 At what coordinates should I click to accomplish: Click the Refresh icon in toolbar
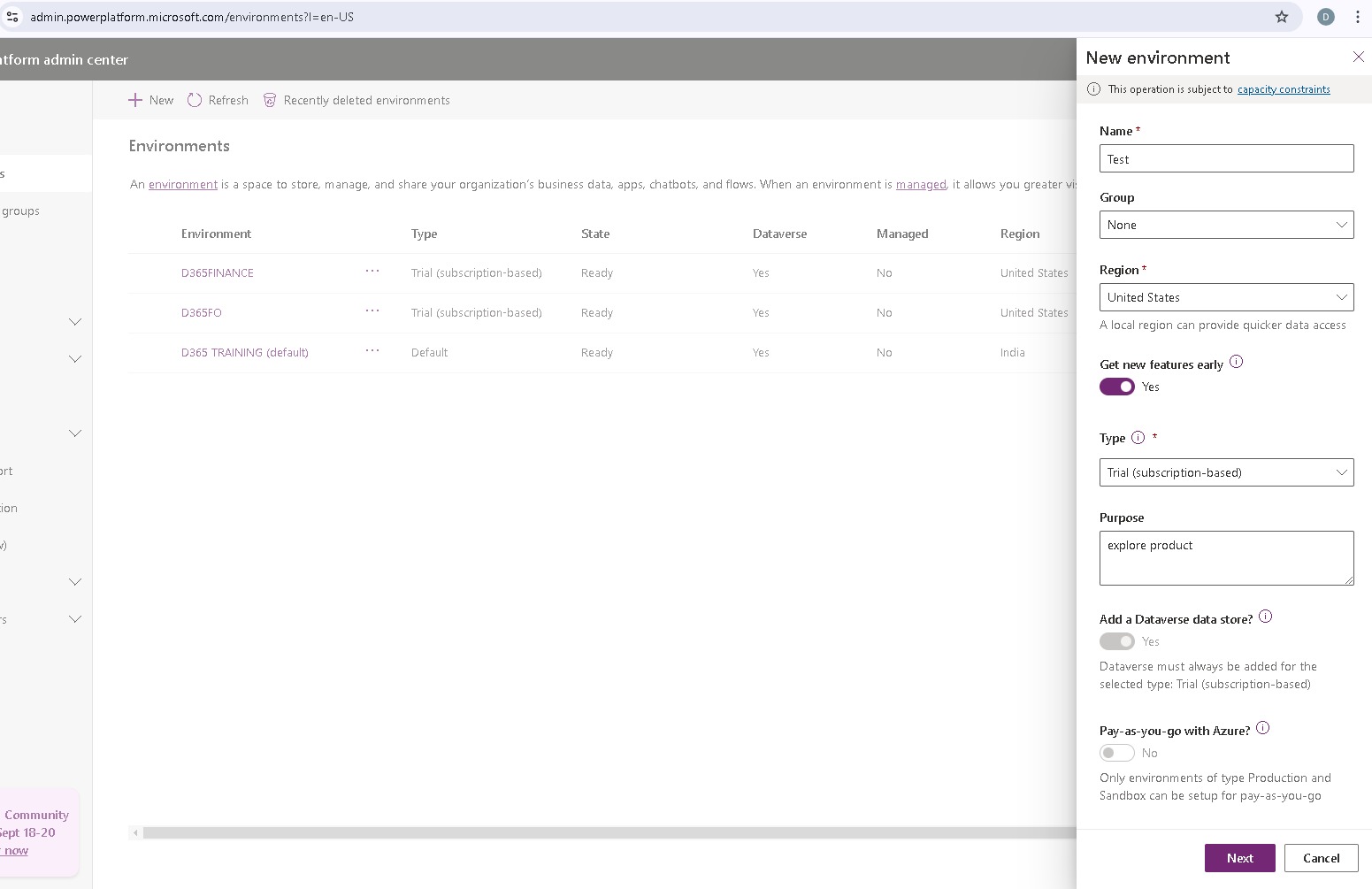pos(195,100)
